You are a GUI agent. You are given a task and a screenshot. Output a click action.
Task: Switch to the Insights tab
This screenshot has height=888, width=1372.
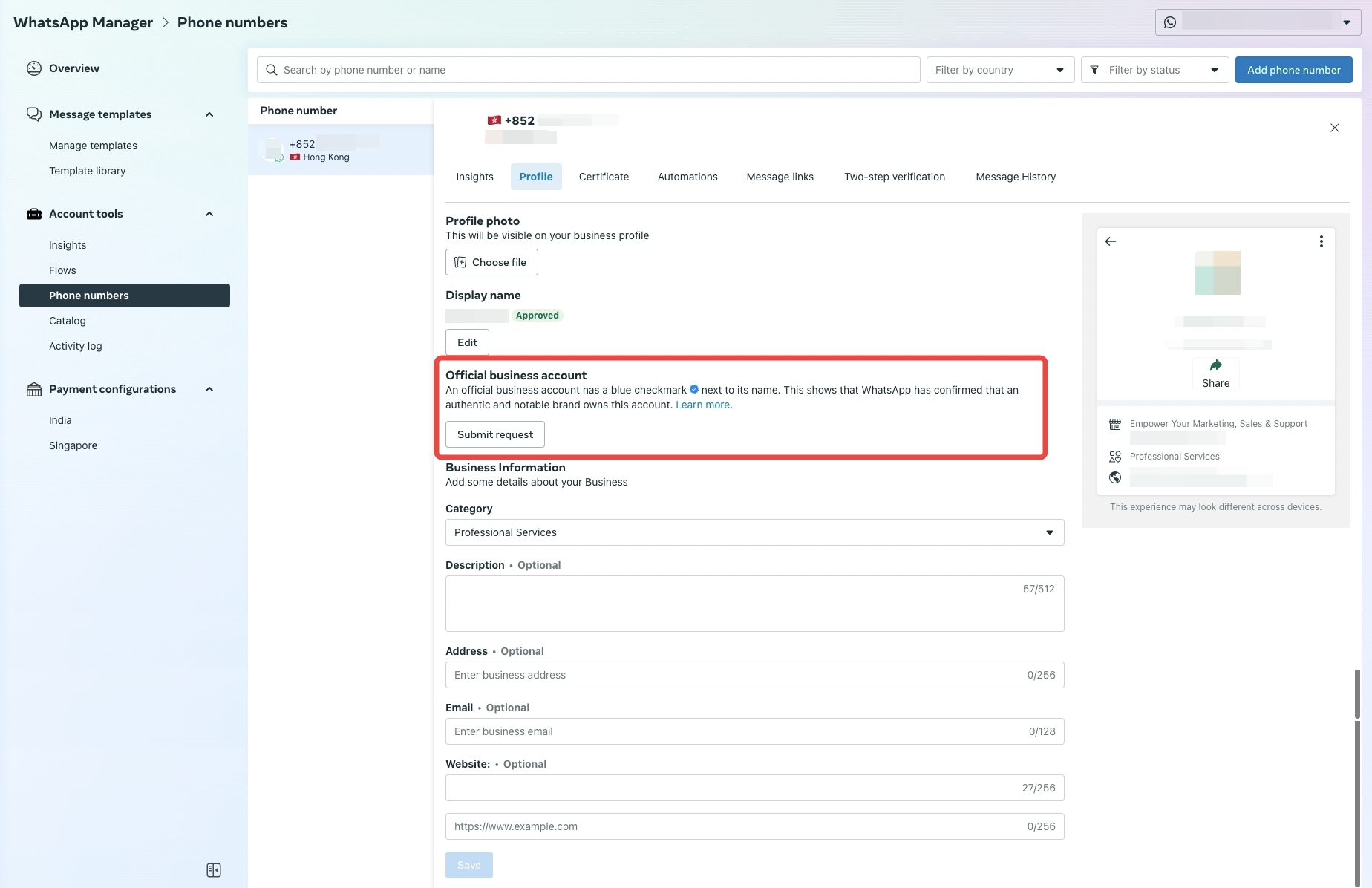point(474,177)
